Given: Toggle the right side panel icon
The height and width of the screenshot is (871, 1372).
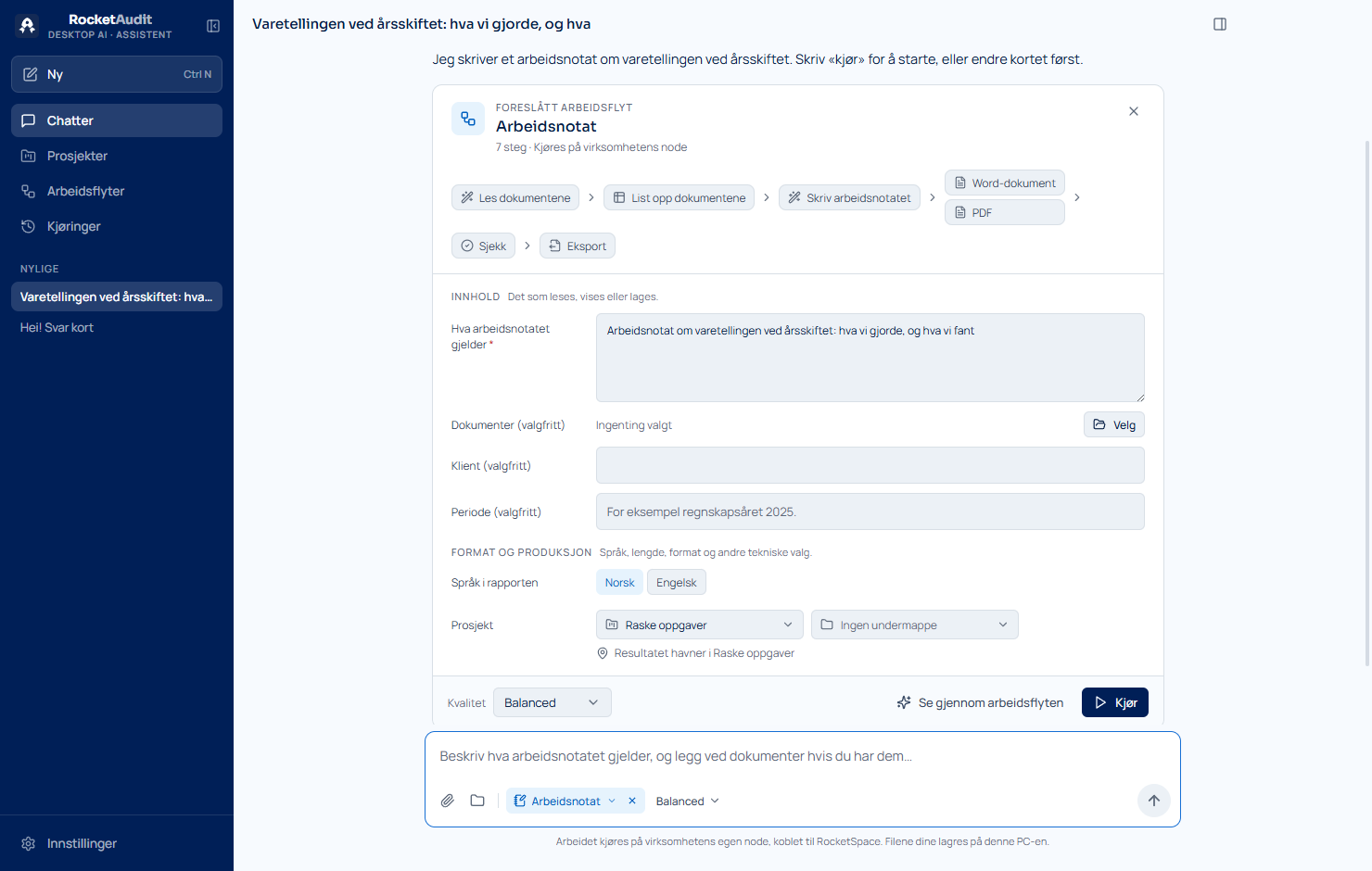Looking at the screenshot, I should 1220,24.
